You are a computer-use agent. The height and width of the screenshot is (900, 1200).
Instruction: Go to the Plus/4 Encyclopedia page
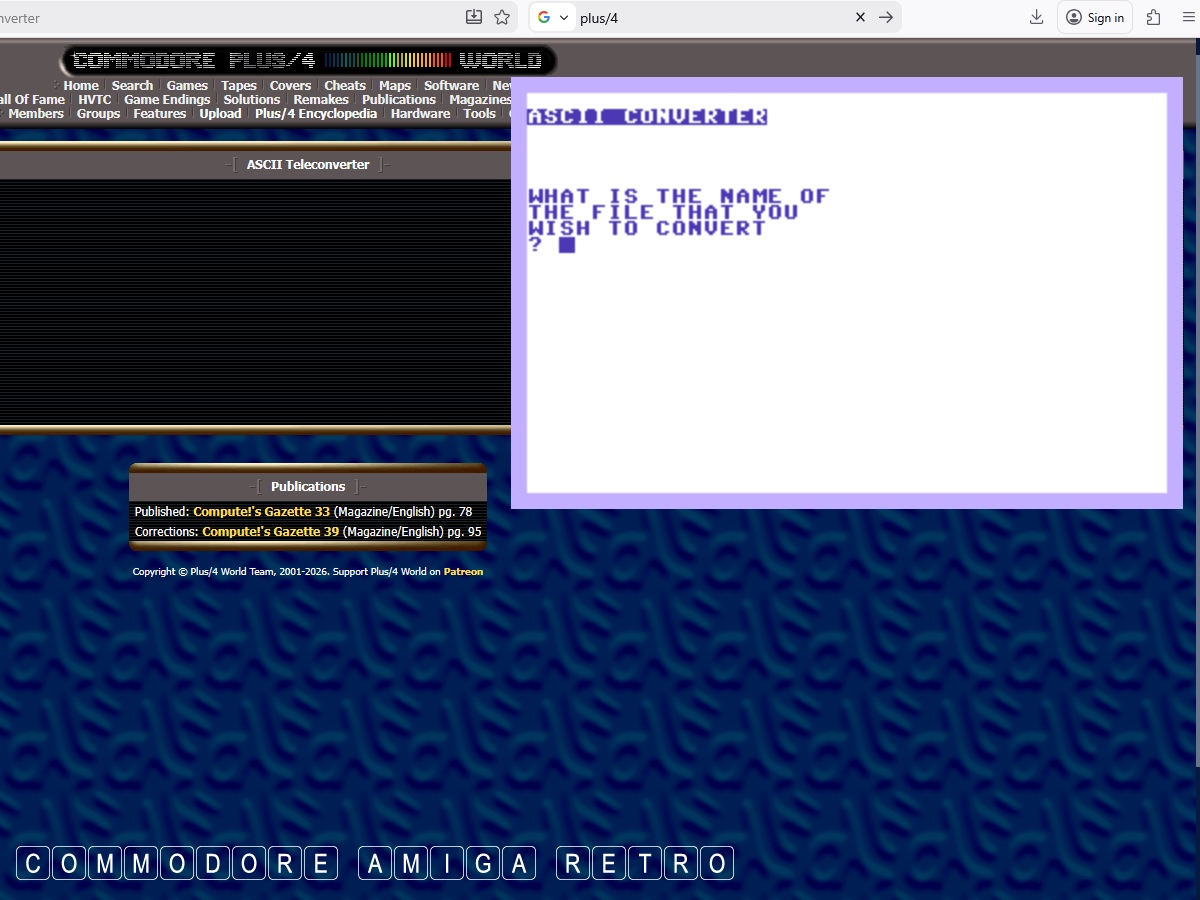coord(316,114)
